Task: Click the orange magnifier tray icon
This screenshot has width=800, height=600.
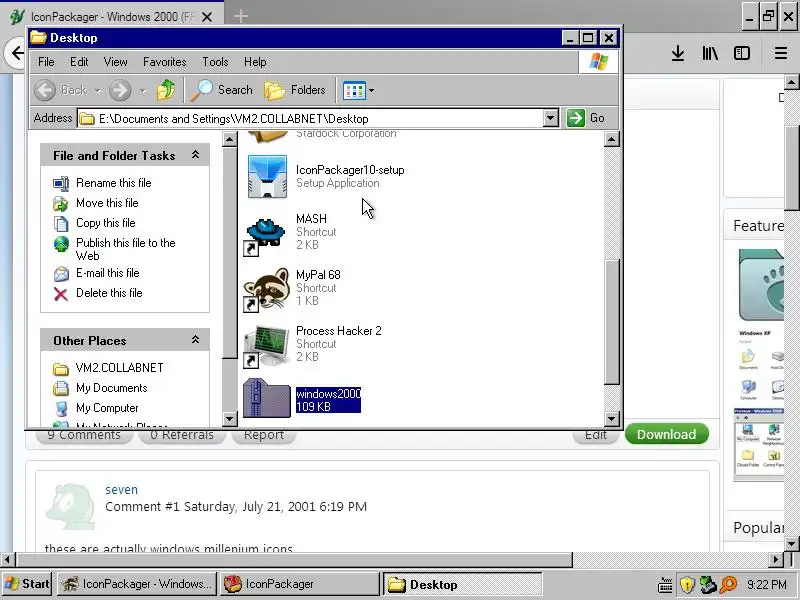Action: [729, 585]
